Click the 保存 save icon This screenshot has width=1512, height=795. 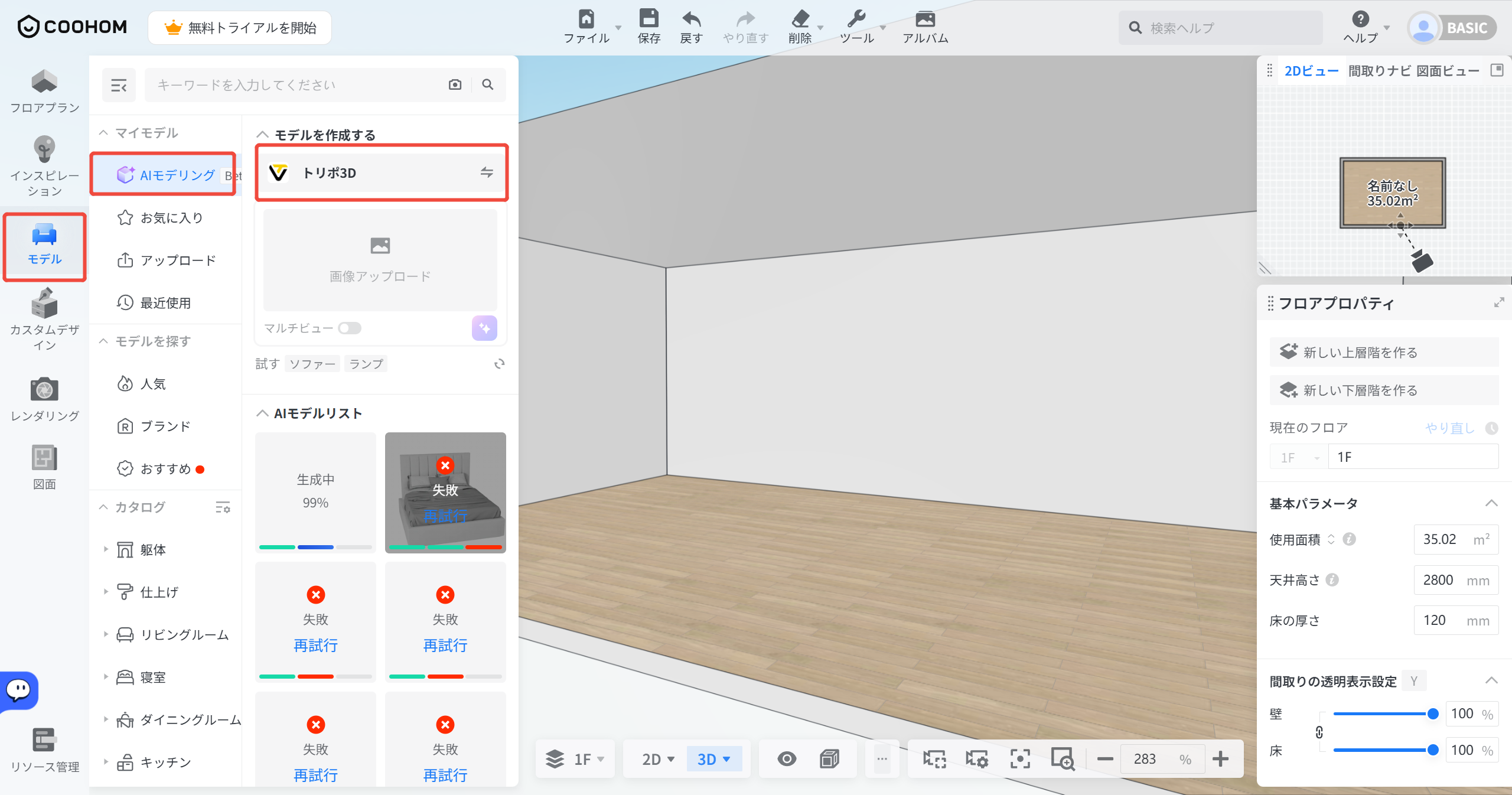click(649, 27)
